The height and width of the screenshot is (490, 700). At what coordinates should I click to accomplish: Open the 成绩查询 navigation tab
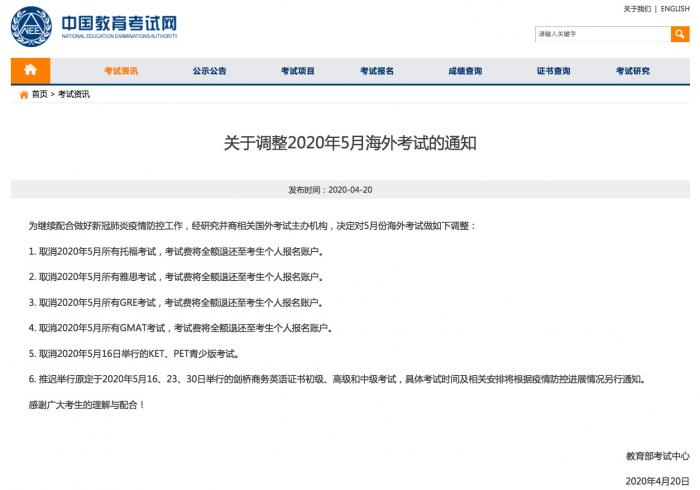coord(465,71)
